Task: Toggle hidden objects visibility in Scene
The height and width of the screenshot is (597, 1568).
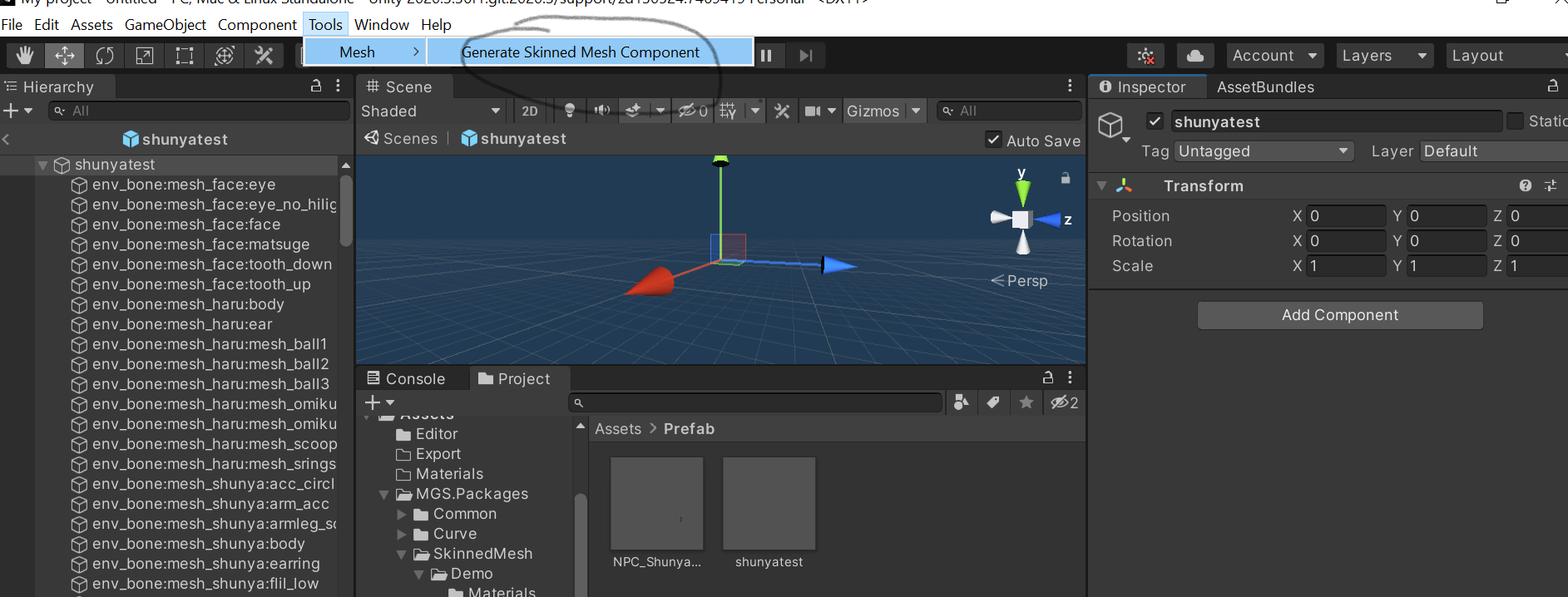Action: [x=692, y=111]
